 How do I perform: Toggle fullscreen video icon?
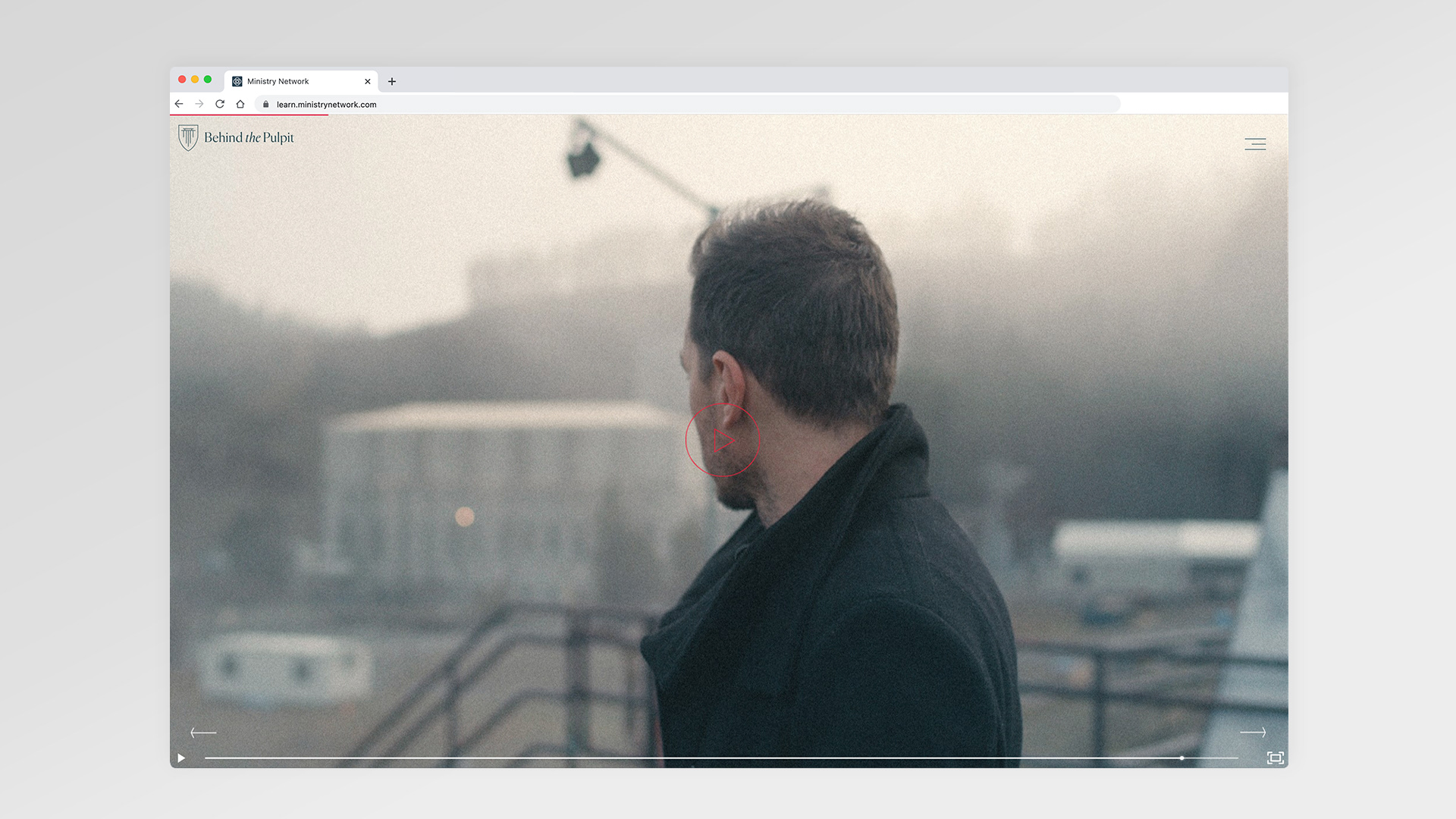click(1276, 758)
